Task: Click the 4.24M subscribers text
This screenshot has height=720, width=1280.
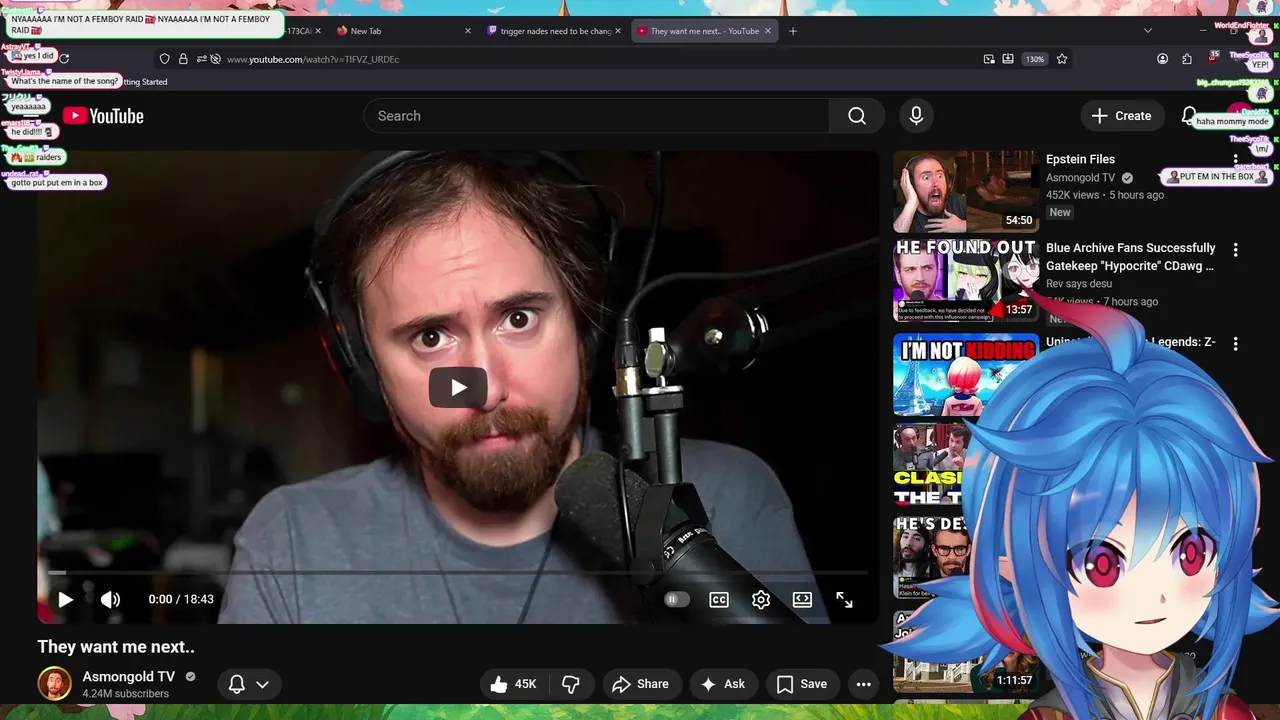Action: point(126,694)
